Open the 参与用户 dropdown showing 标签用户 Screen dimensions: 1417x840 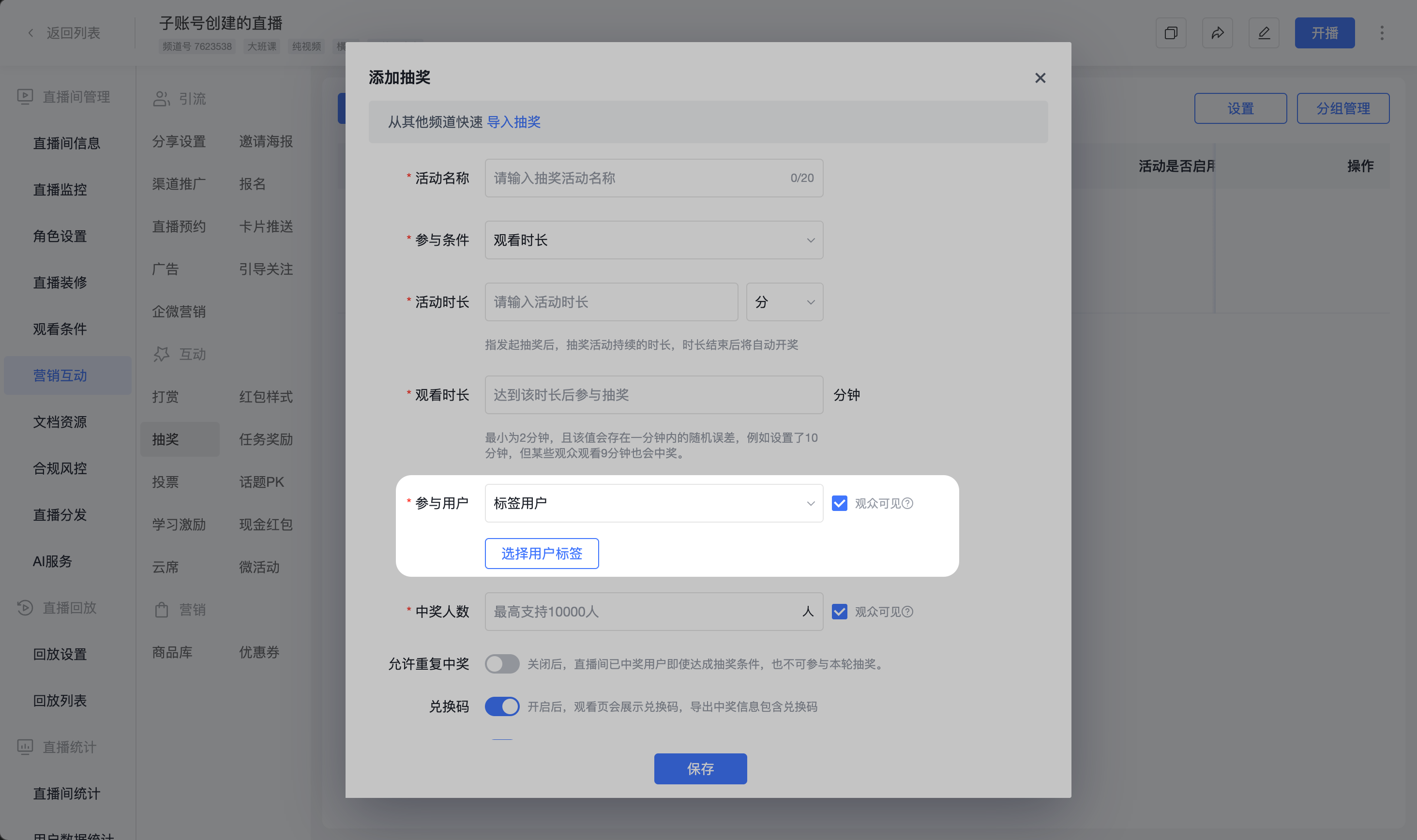tap(654, 503)
